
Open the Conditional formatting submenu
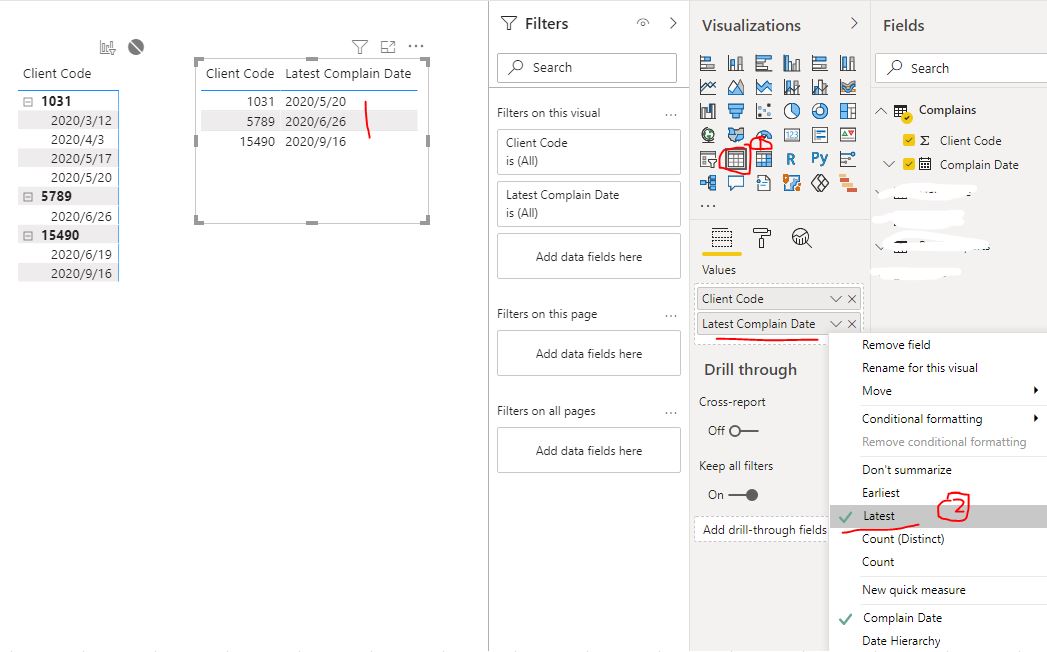pyautogui.click(x=938, y=419)
